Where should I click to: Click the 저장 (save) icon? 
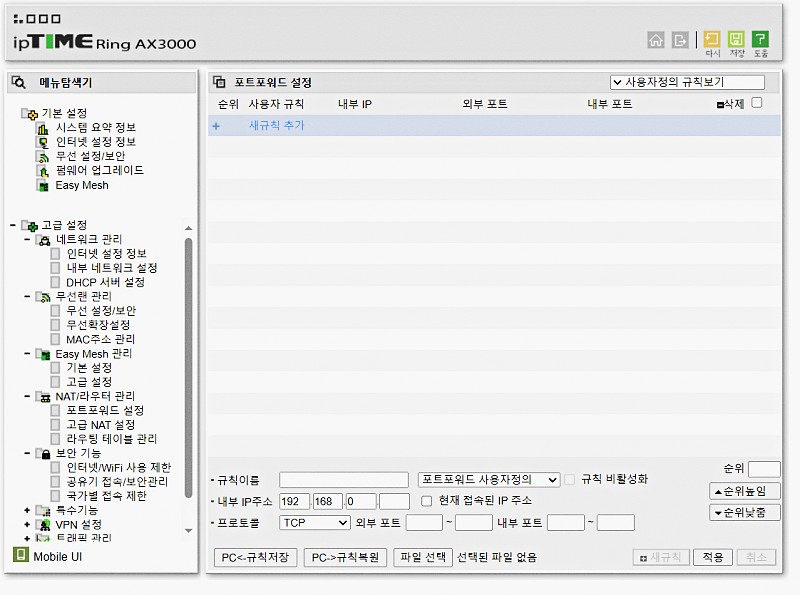(737, 42)
